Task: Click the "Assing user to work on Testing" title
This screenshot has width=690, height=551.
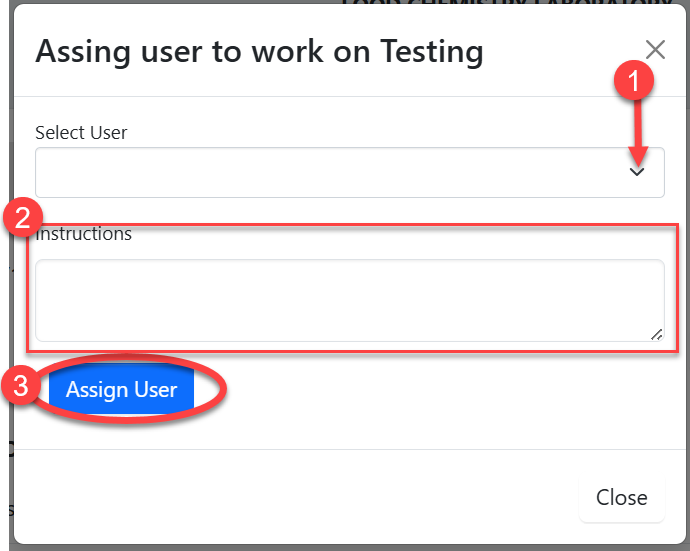Action: point(259,51)
